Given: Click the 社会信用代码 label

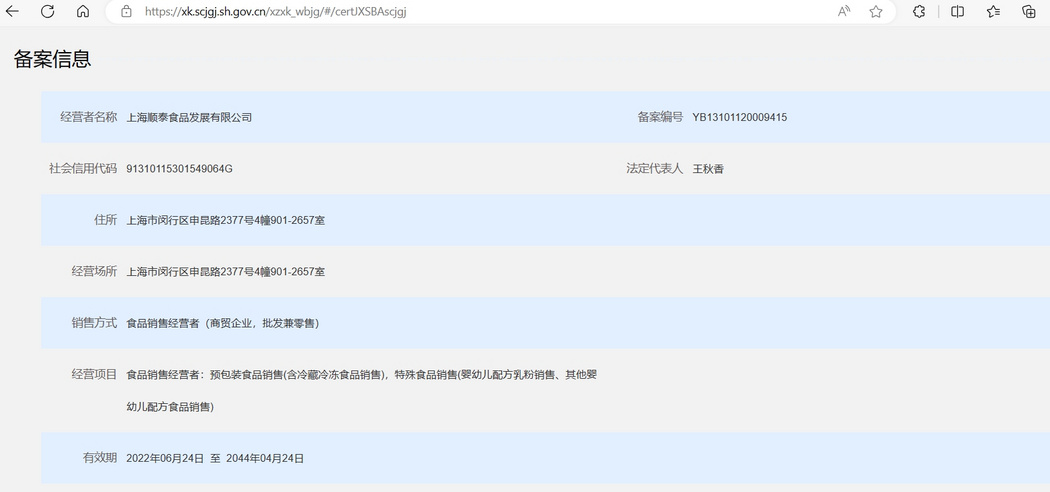Looking at the screenshot, I should click(83, 169).
